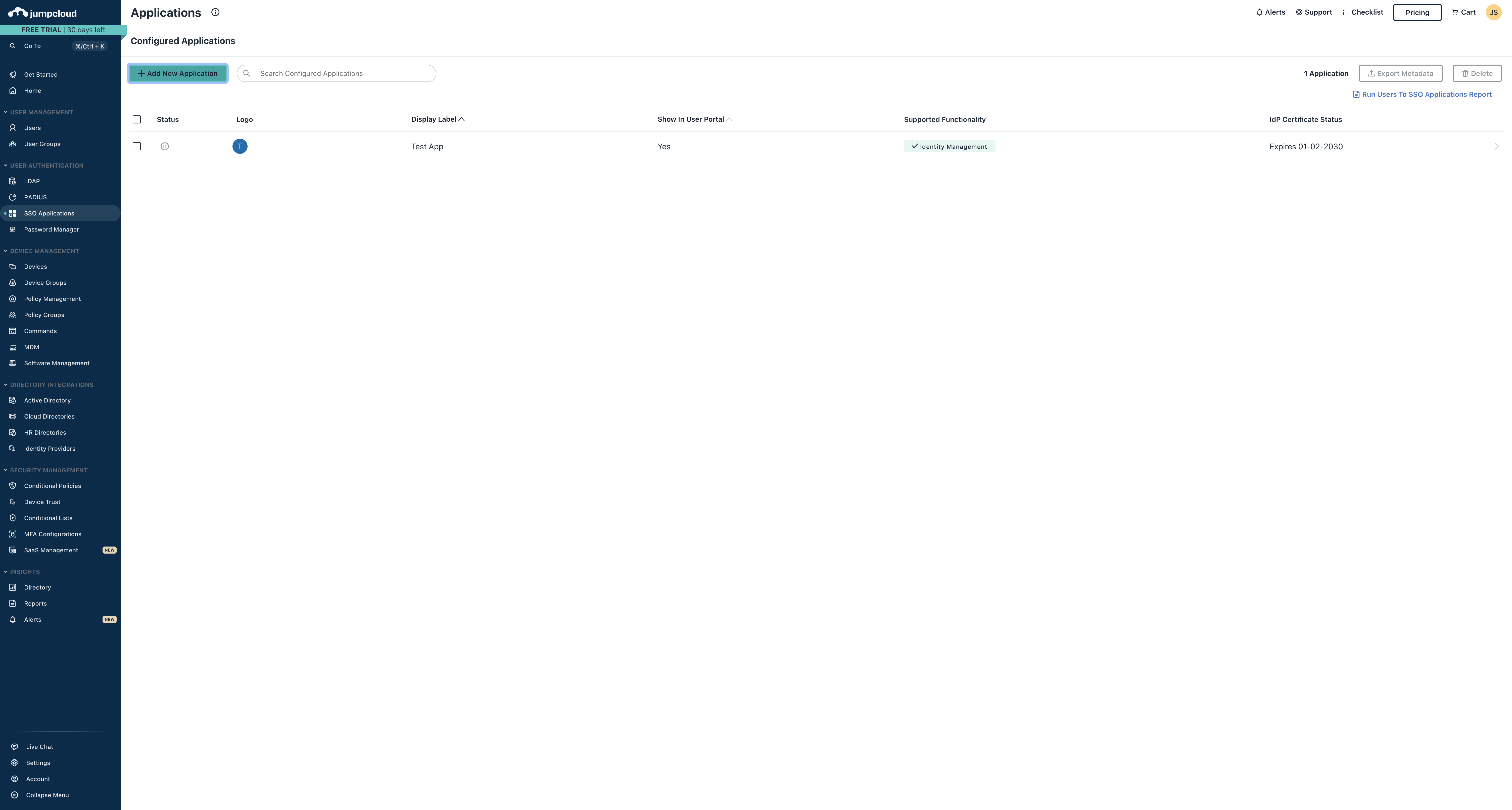Click the Conditional Policies shield icon

click(x=12, y=486)
